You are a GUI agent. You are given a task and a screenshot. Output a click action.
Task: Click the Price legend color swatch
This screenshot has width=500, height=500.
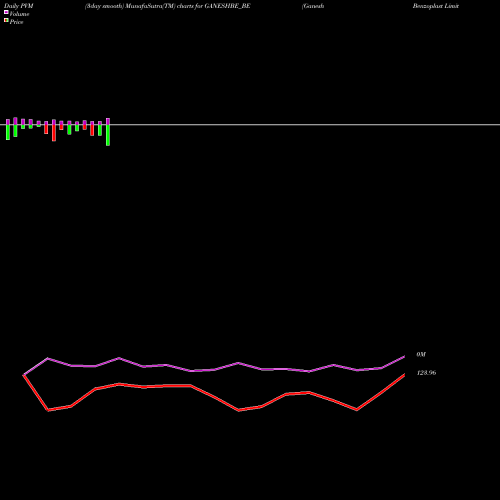[6, 20]
